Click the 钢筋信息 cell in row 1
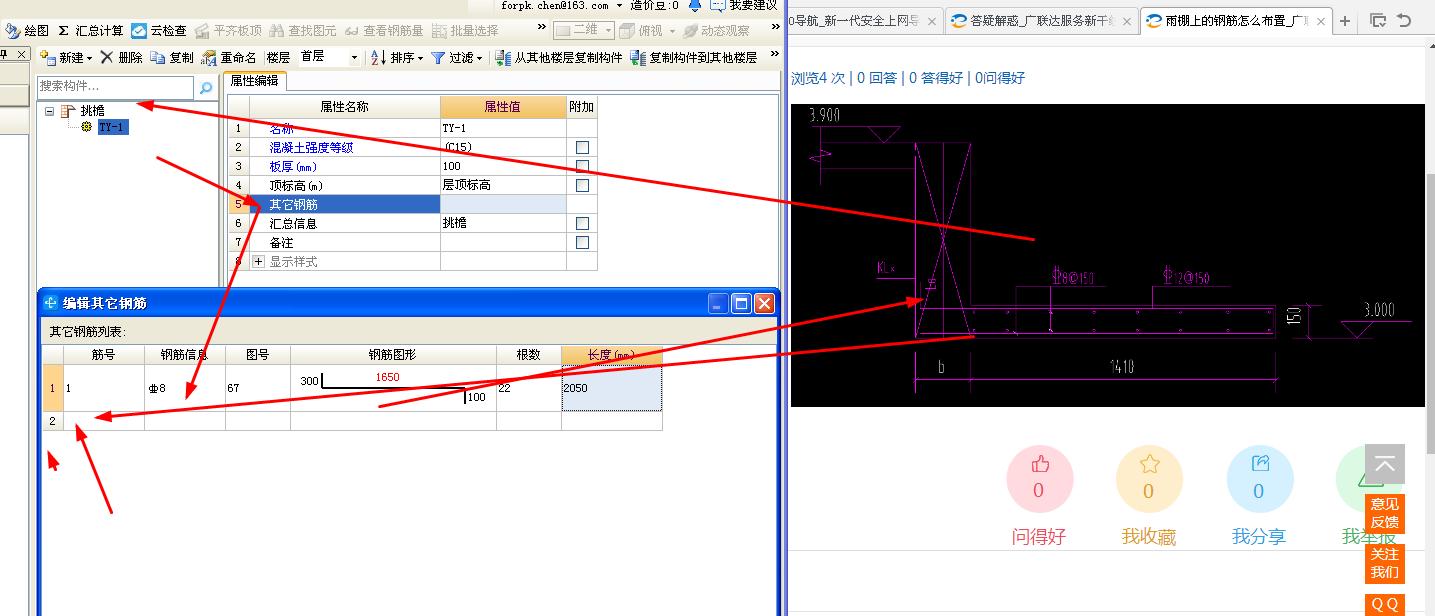This screenshot has height=616, width=1435. (185, 388)
